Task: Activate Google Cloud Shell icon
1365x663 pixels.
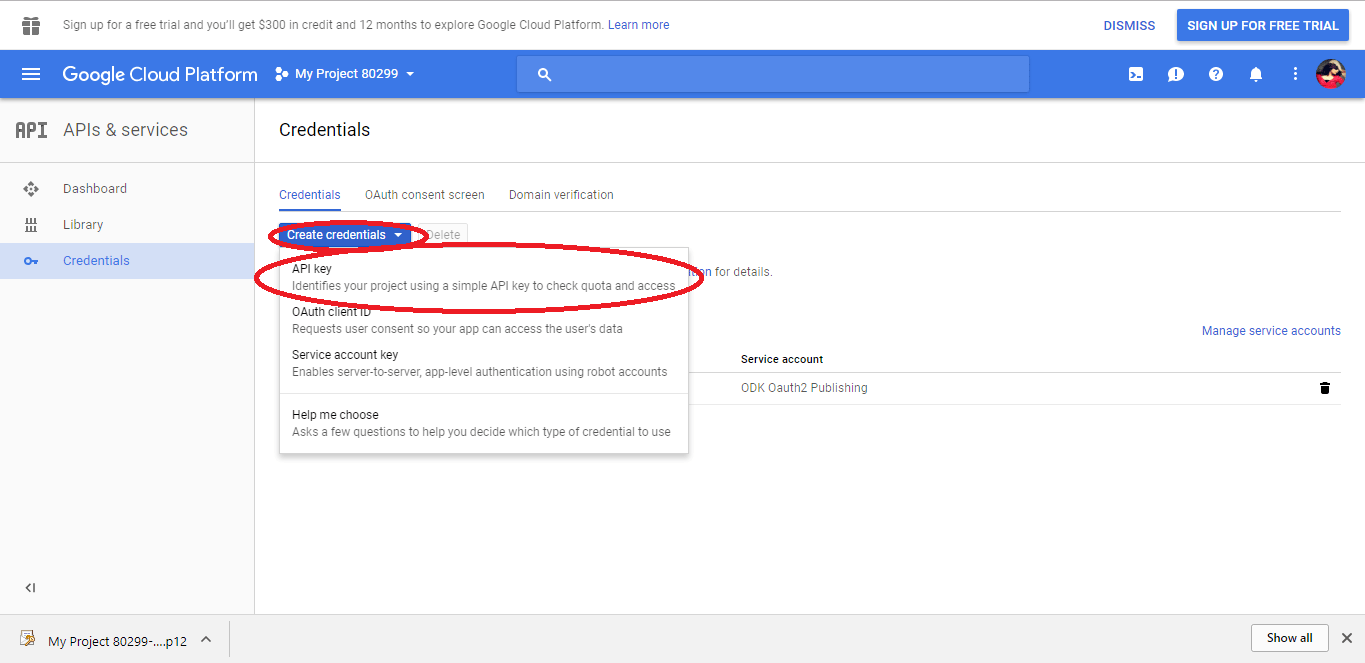Action: (x=1136, y=74)
